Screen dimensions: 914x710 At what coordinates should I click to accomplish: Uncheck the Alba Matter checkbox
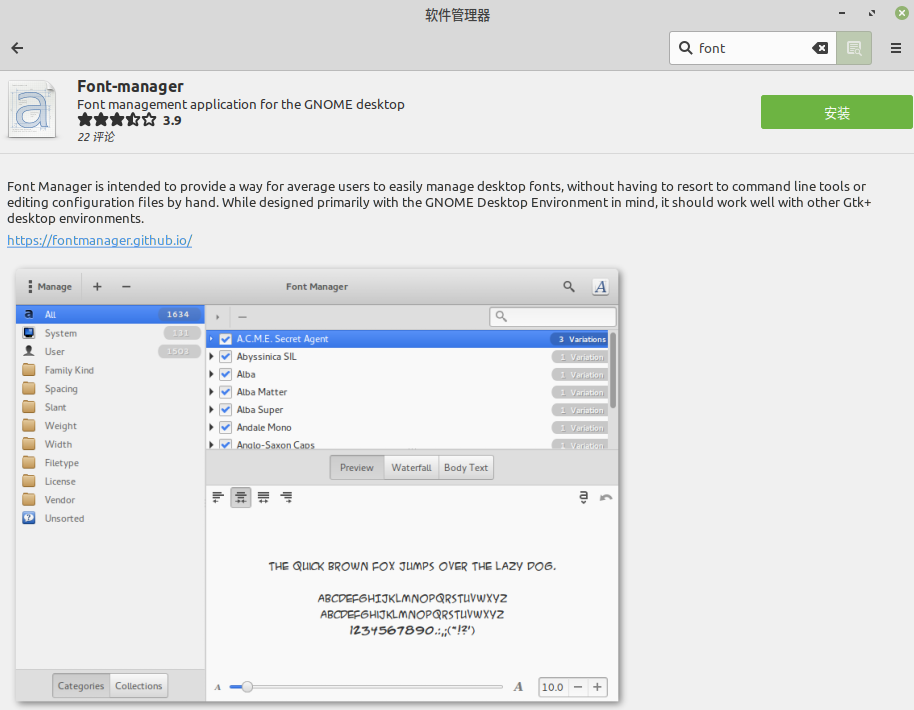[x=226, y=392]
